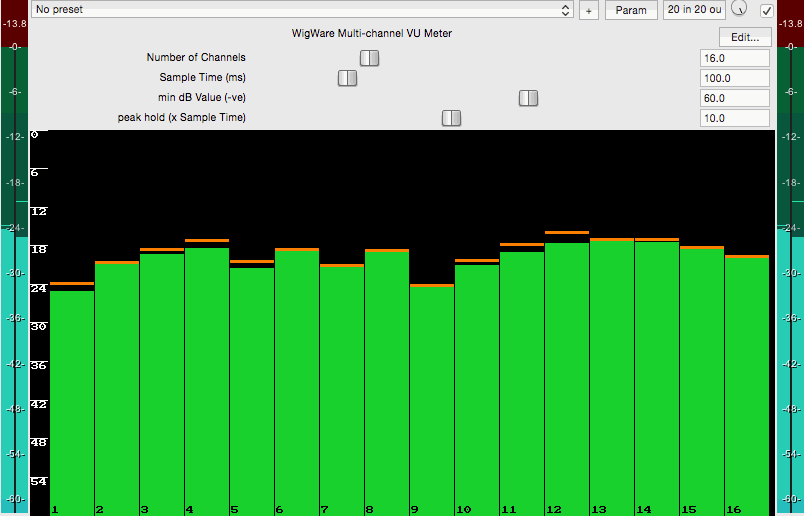Click the 'WigWare Multi-channel VU Meter' title text

[372, 33]
